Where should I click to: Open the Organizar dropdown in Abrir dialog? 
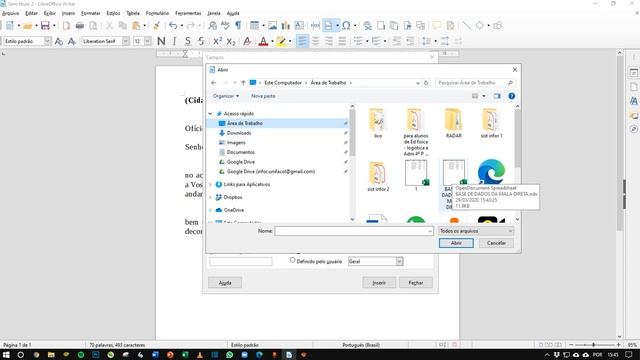pos(226,96)
